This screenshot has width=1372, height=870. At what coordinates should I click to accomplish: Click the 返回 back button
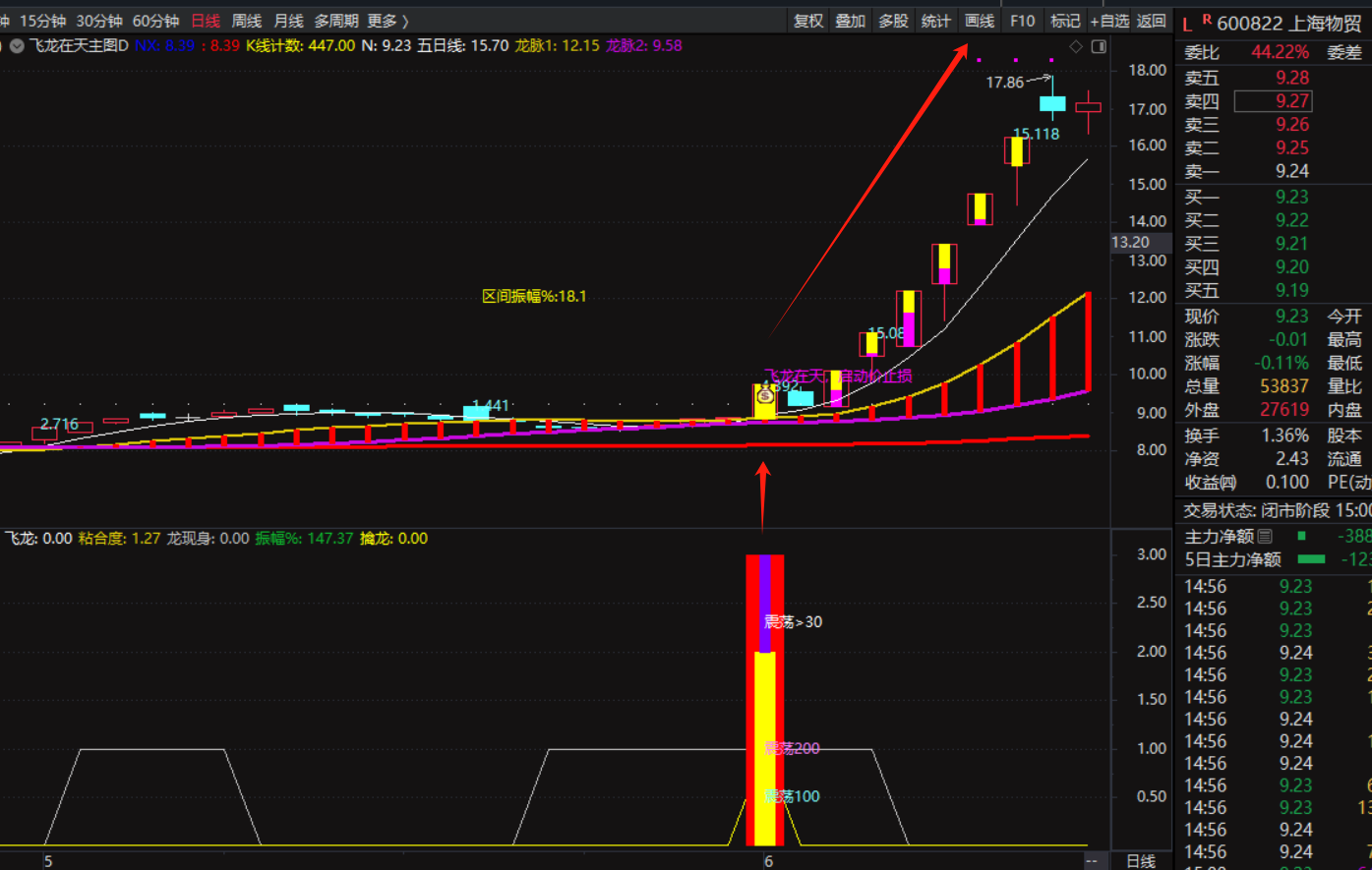(x=1152, y=21)
